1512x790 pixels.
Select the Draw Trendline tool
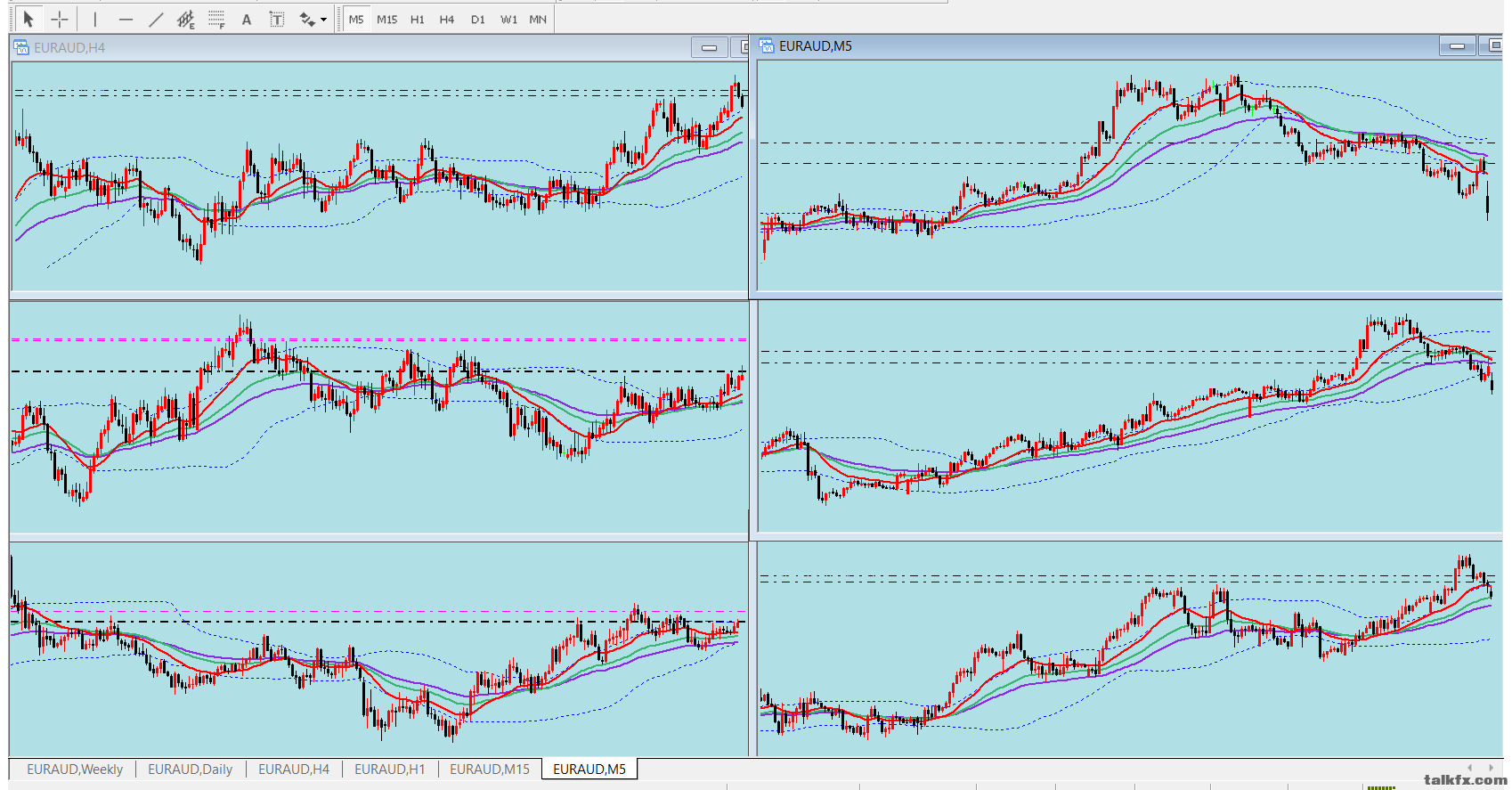[156, 19]
